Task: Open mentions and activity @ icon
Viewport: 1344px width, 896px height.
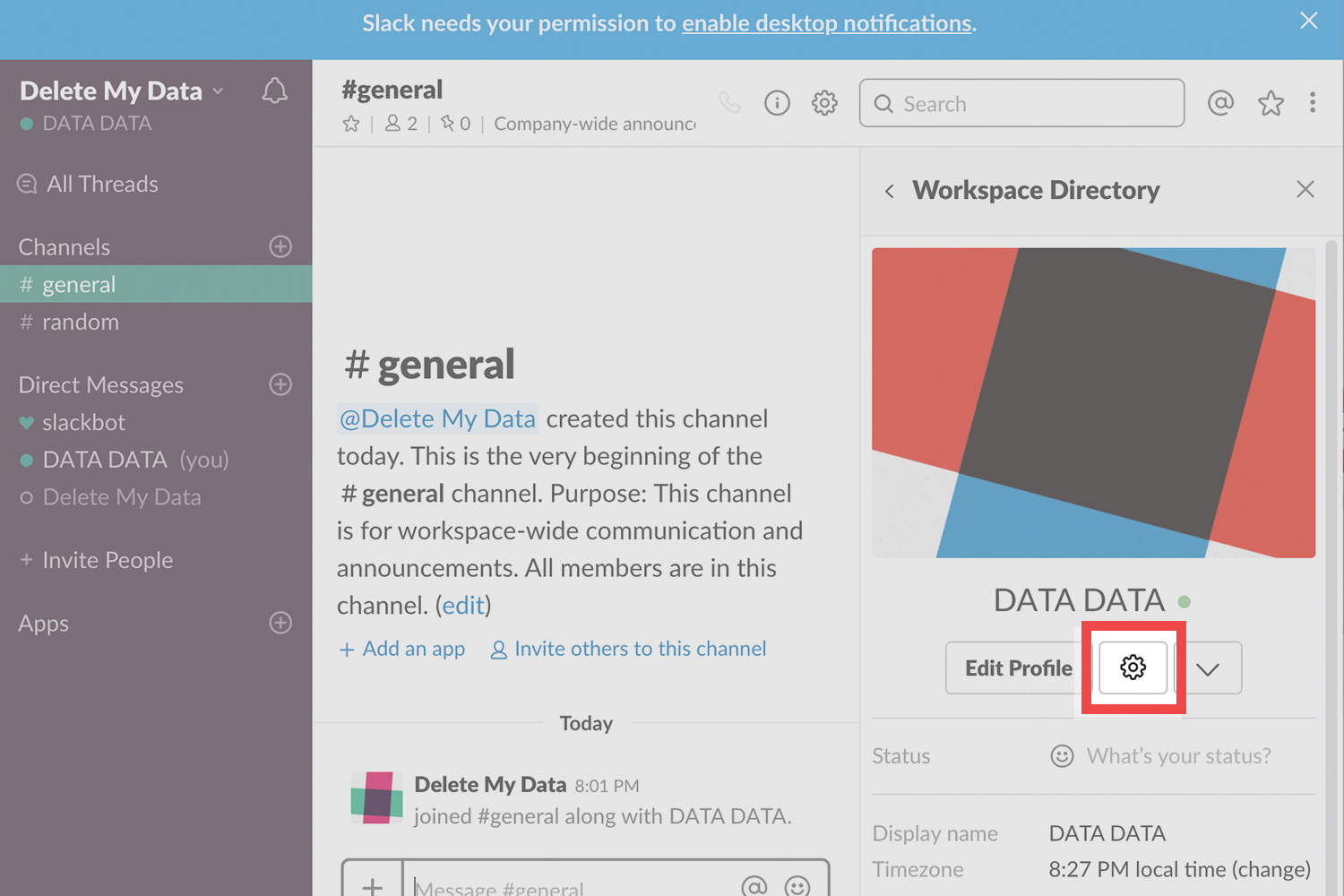Action: pos(1220,103)
